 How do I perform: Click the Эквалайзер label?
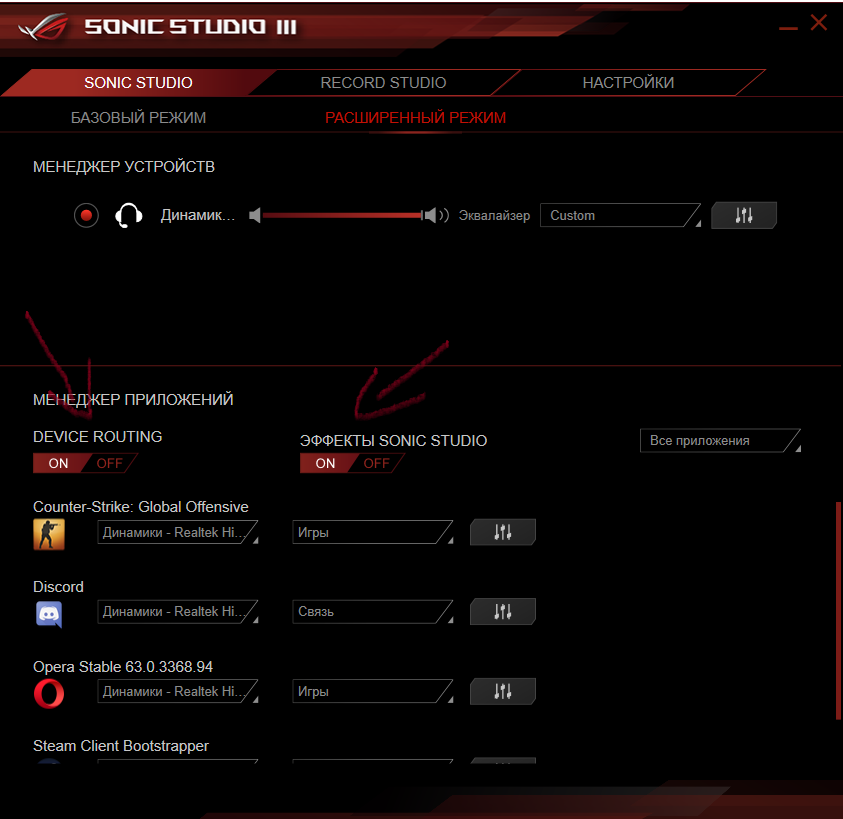[x=494, y=216]
